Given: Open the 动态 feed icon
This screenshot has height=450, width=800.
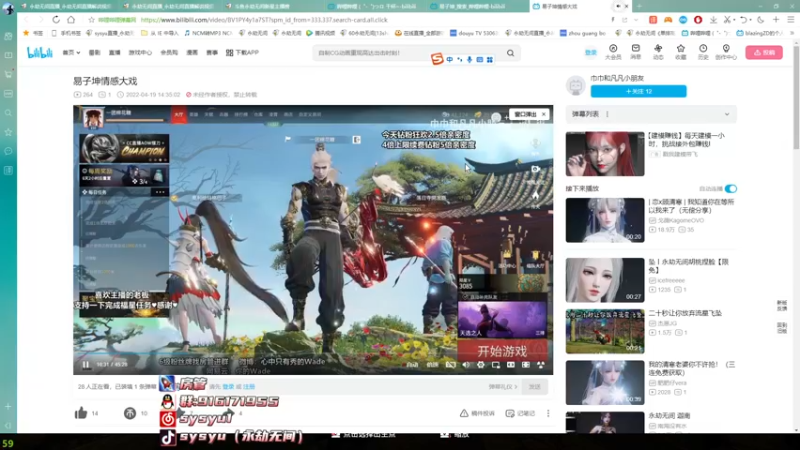Looking at the screenshot, I should pyautogui.click(x=658, y=52).
